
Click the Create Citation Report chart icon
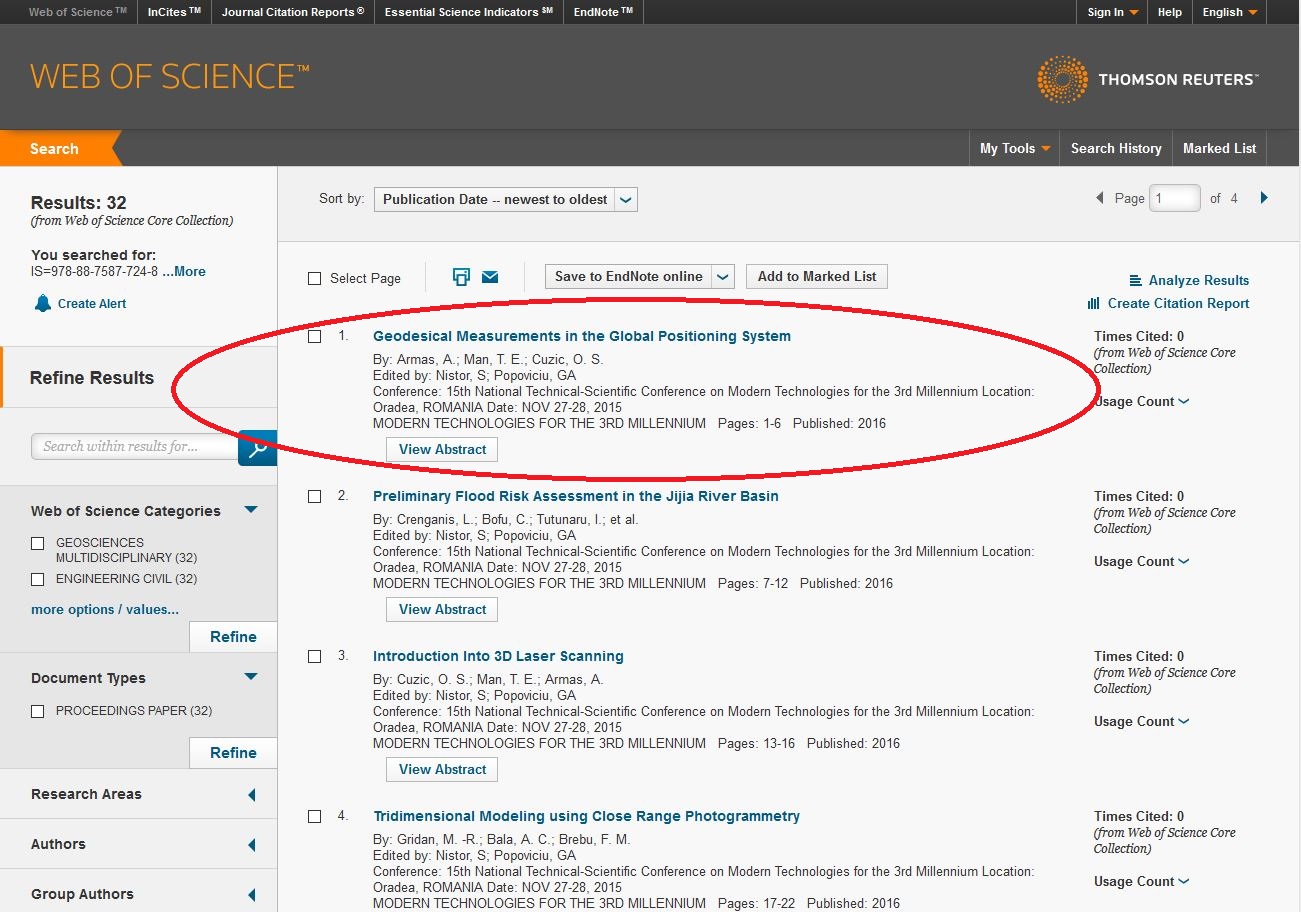pos(1093,303)
